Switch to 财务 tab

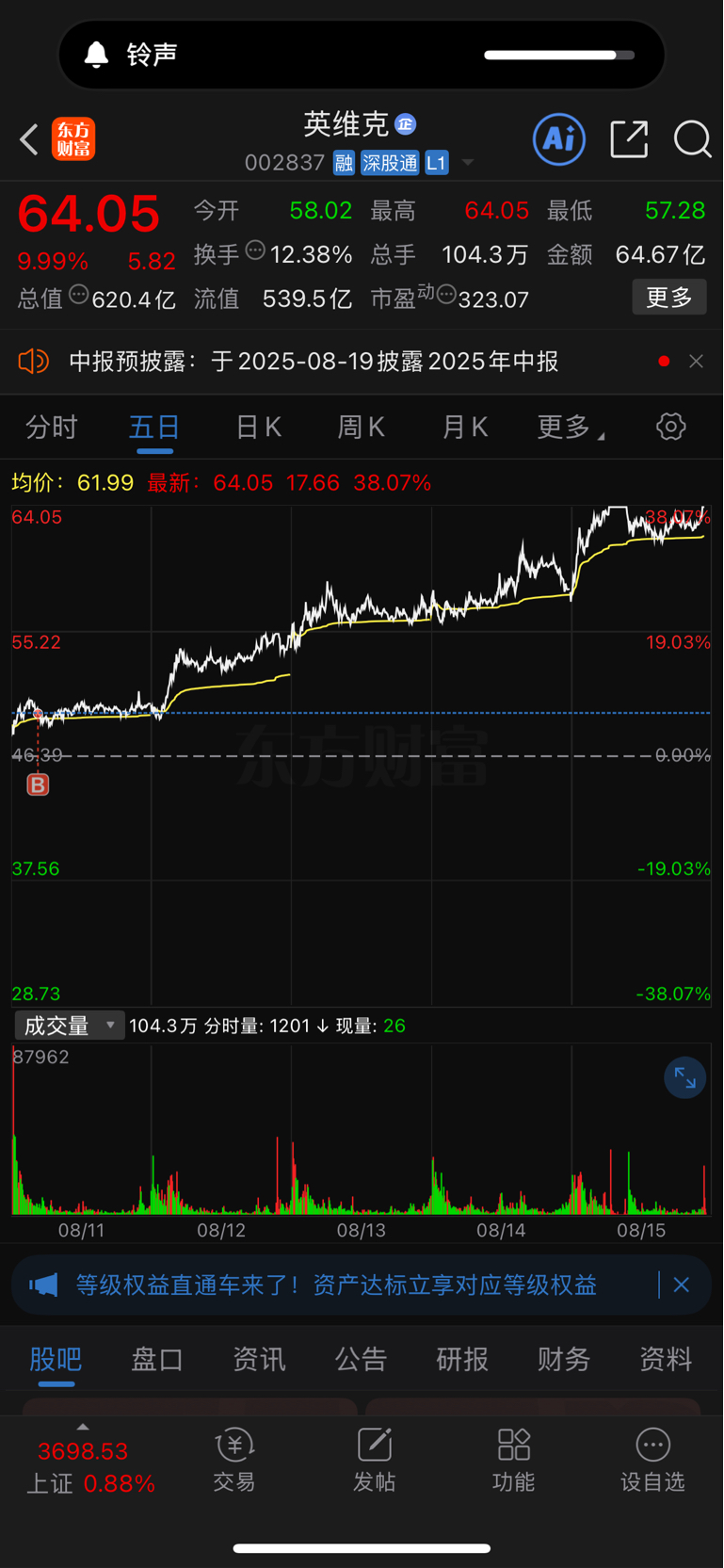point(564,1359)
